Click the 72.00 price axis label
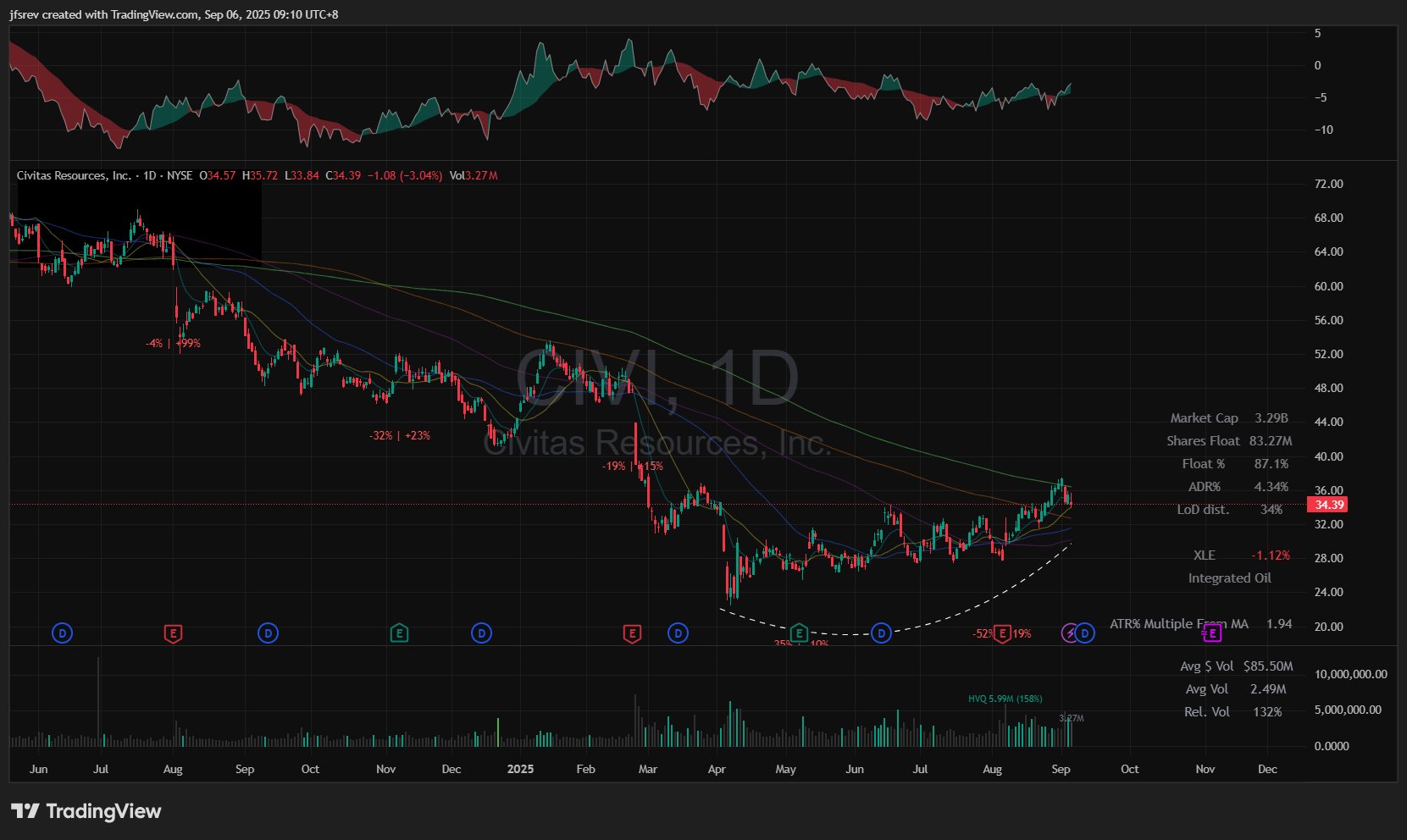The height and width of the screenshot is (840, 1407). coord(1328,184)
